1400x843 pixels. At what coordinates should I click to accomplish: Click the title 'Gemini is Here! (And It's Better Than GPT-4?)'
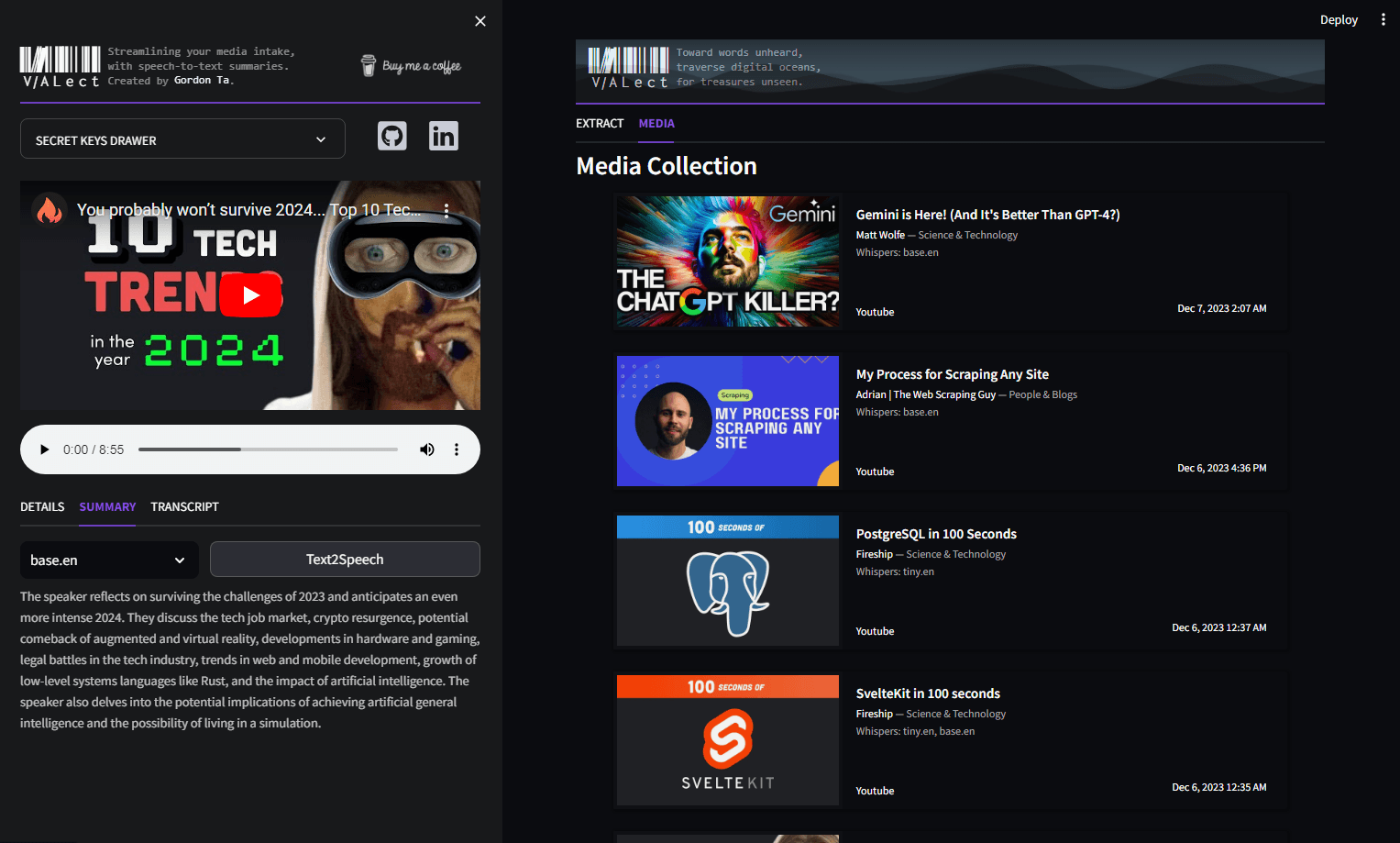(x=987, y=215)
